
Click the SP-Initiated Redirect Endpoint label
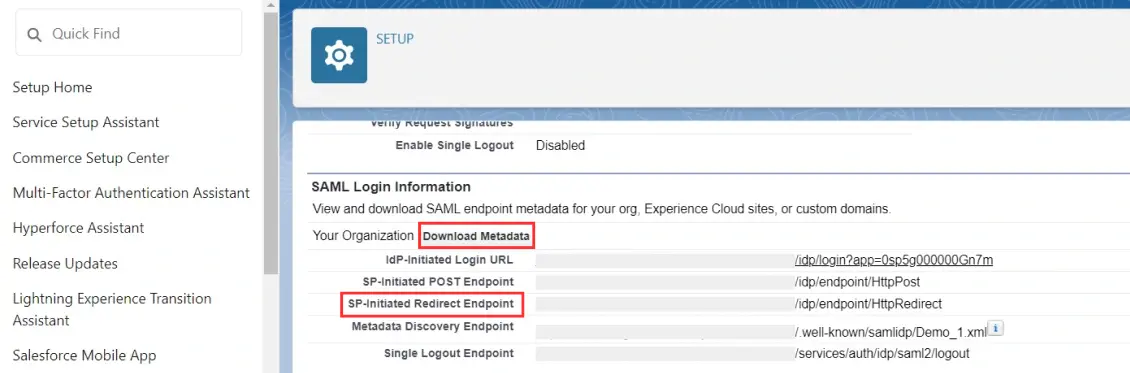pyautogui.click(x=431, y=304)
